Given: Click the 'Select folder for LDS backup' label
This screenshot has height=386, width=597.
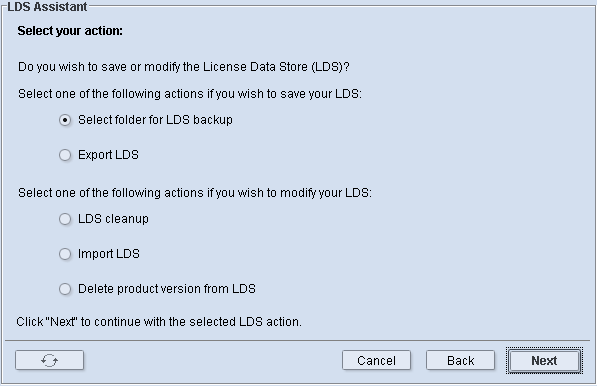Looking at the screenshot, I should click(x=155, y=120).
